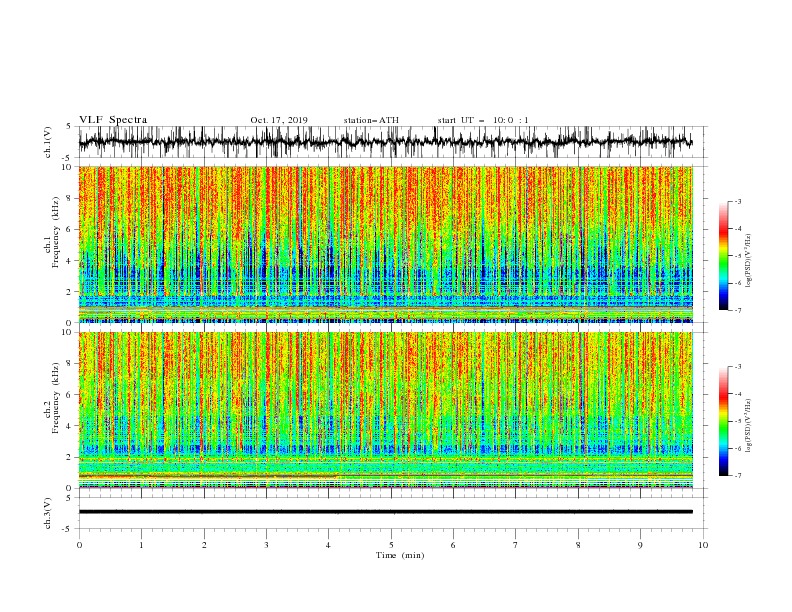Click the -7 label on ch.1 color scale
Viewport: 792px width, 612px height.
tap(738, 310)
